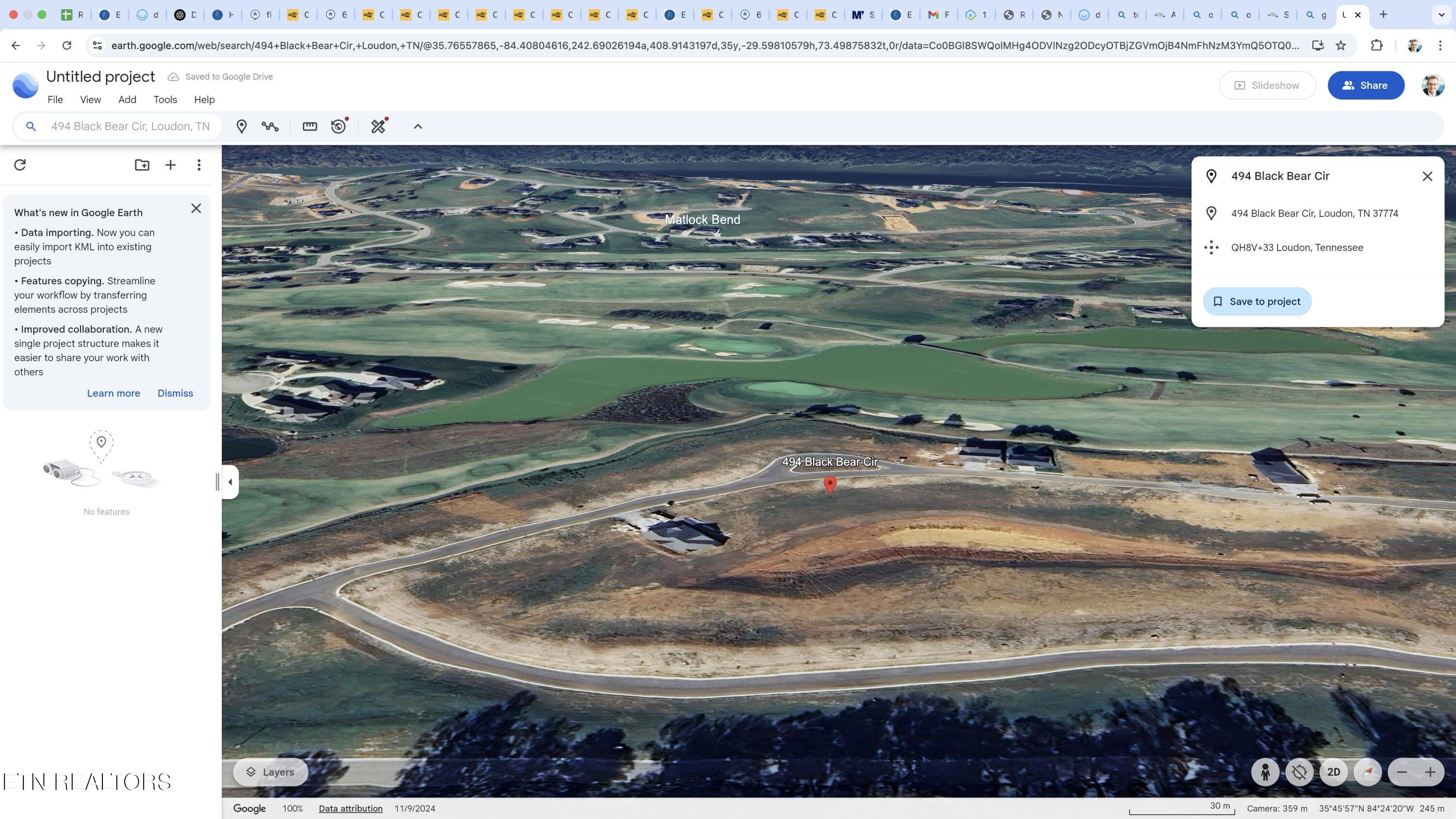Click the 11/9/2024 imagery date
Screen dimensions: 1456x819
[415, 808]
